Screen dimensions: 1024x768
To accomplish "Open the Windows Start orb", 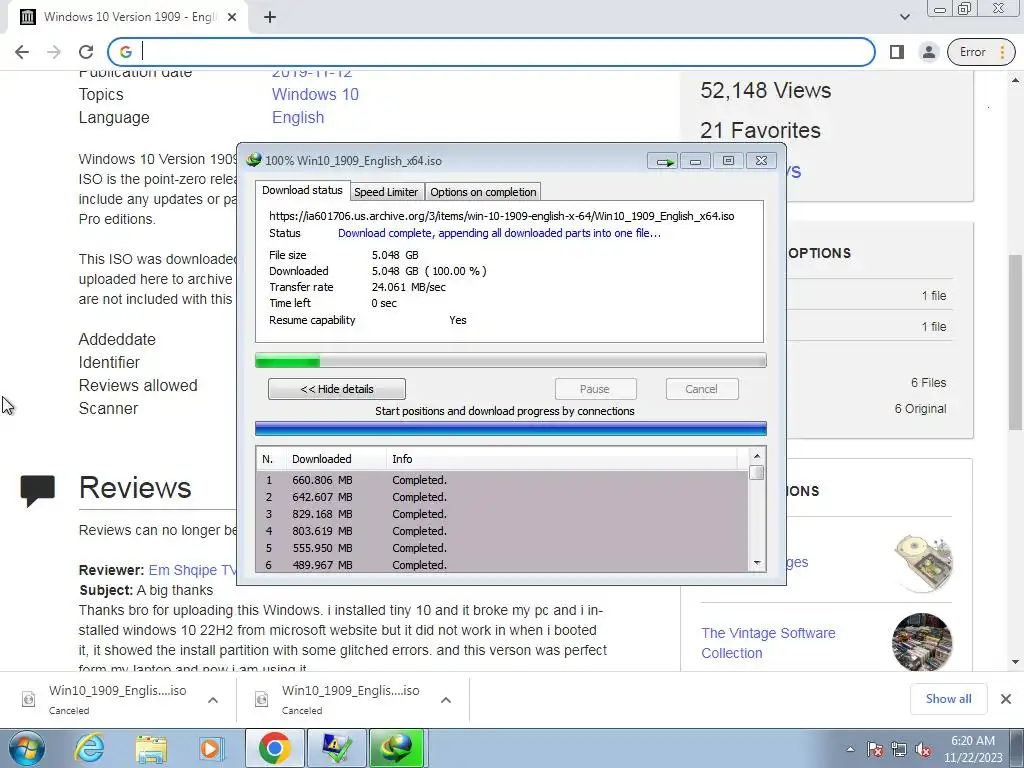I will tap(26, 748).
